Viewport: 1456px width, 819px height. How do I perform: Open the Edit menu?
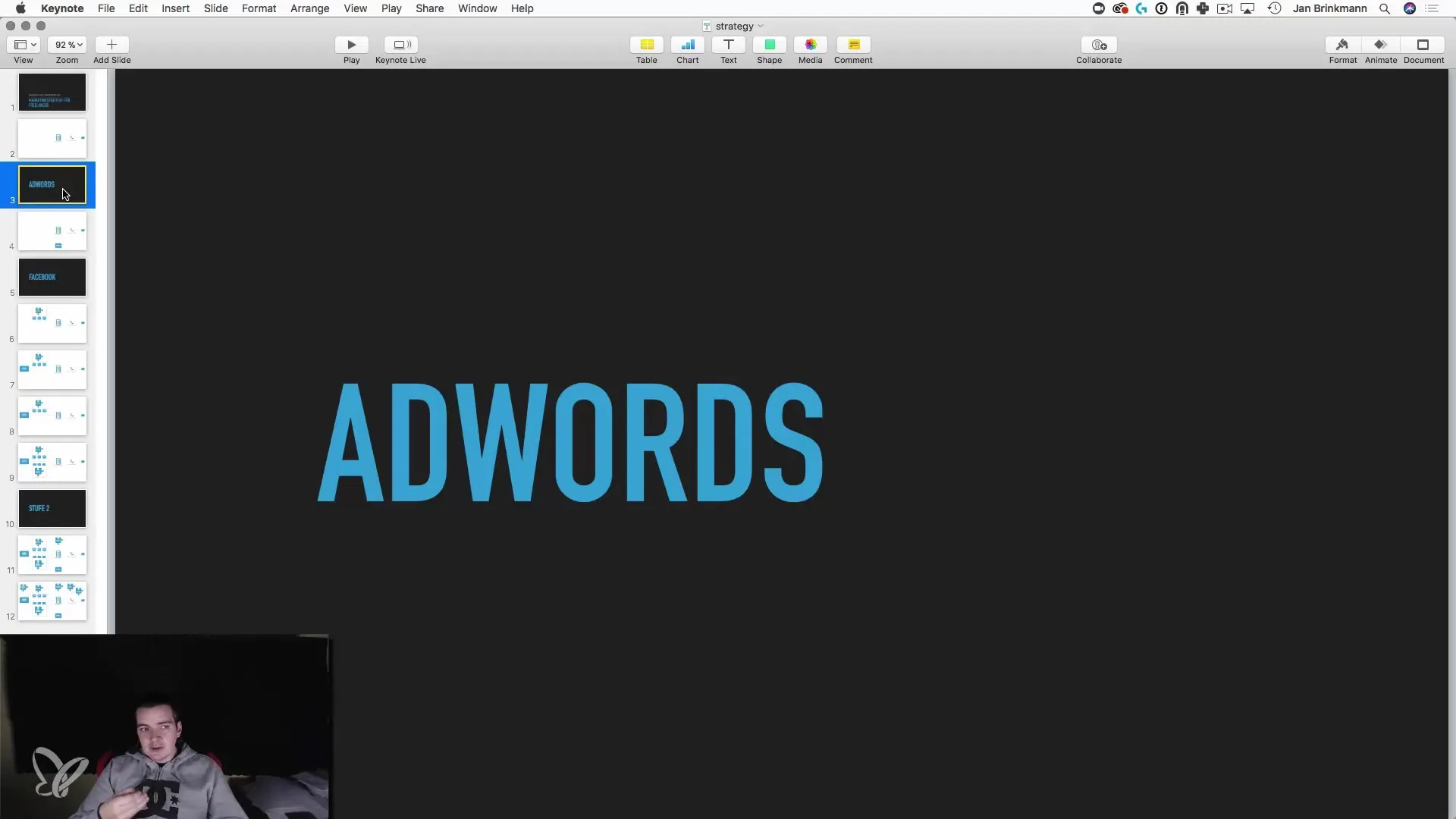click(138, 8)
